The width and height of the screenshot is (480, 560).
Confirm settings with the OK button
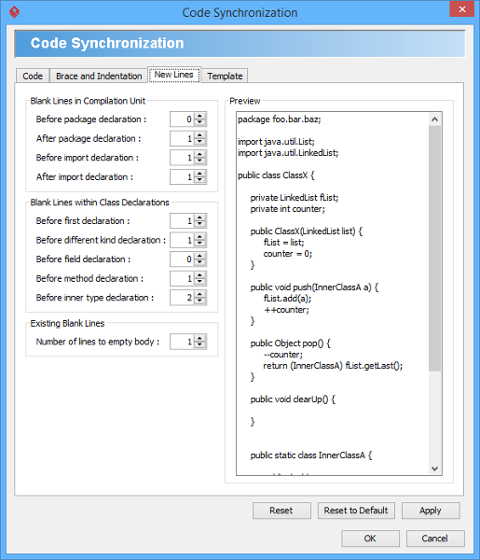(x=370, y=538)
